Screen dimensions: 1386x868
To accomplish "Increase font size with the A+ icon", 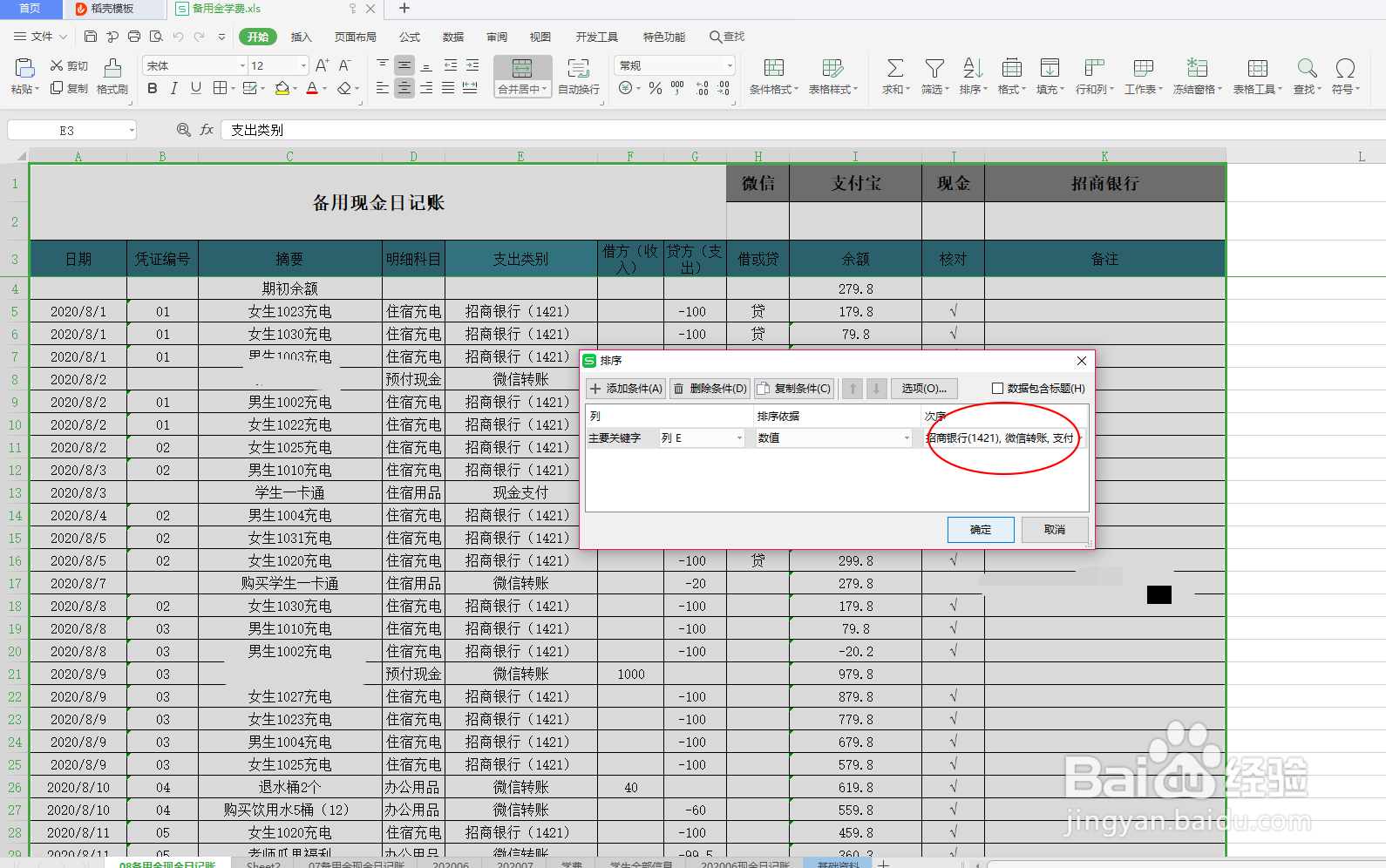I will pos(322,65).
